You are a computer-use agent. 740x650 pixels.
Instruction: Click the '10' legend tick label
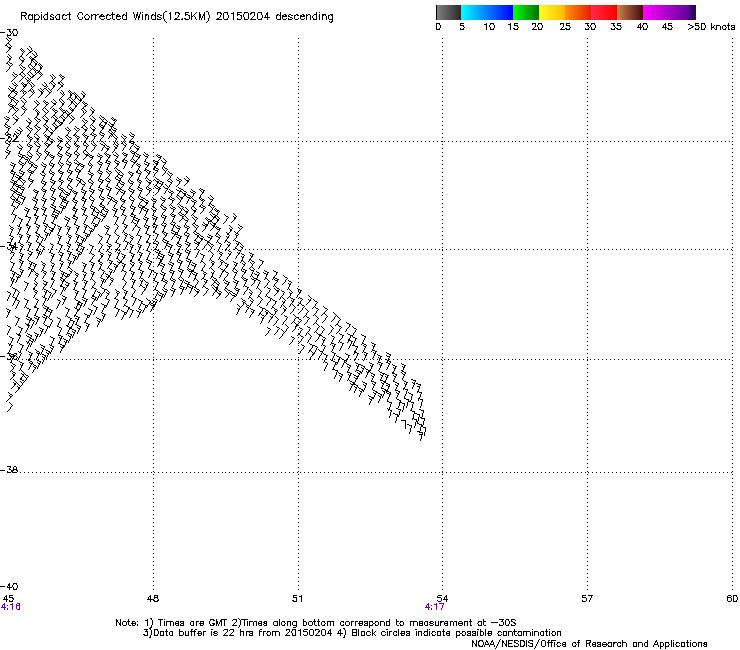pyautogui.click(x=489, y=27)
